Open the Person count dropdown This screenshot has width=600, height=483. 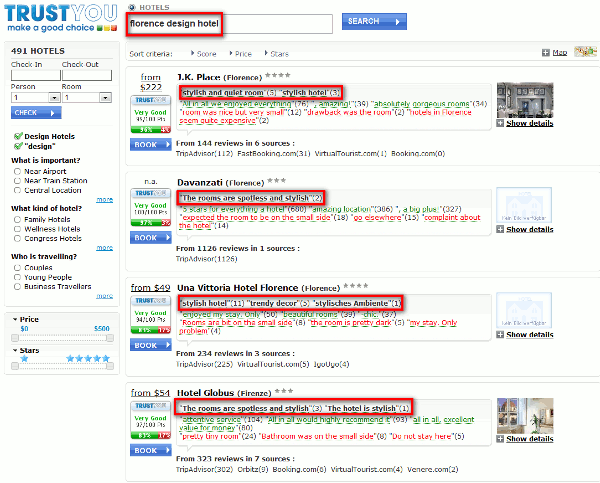[55, 98]
